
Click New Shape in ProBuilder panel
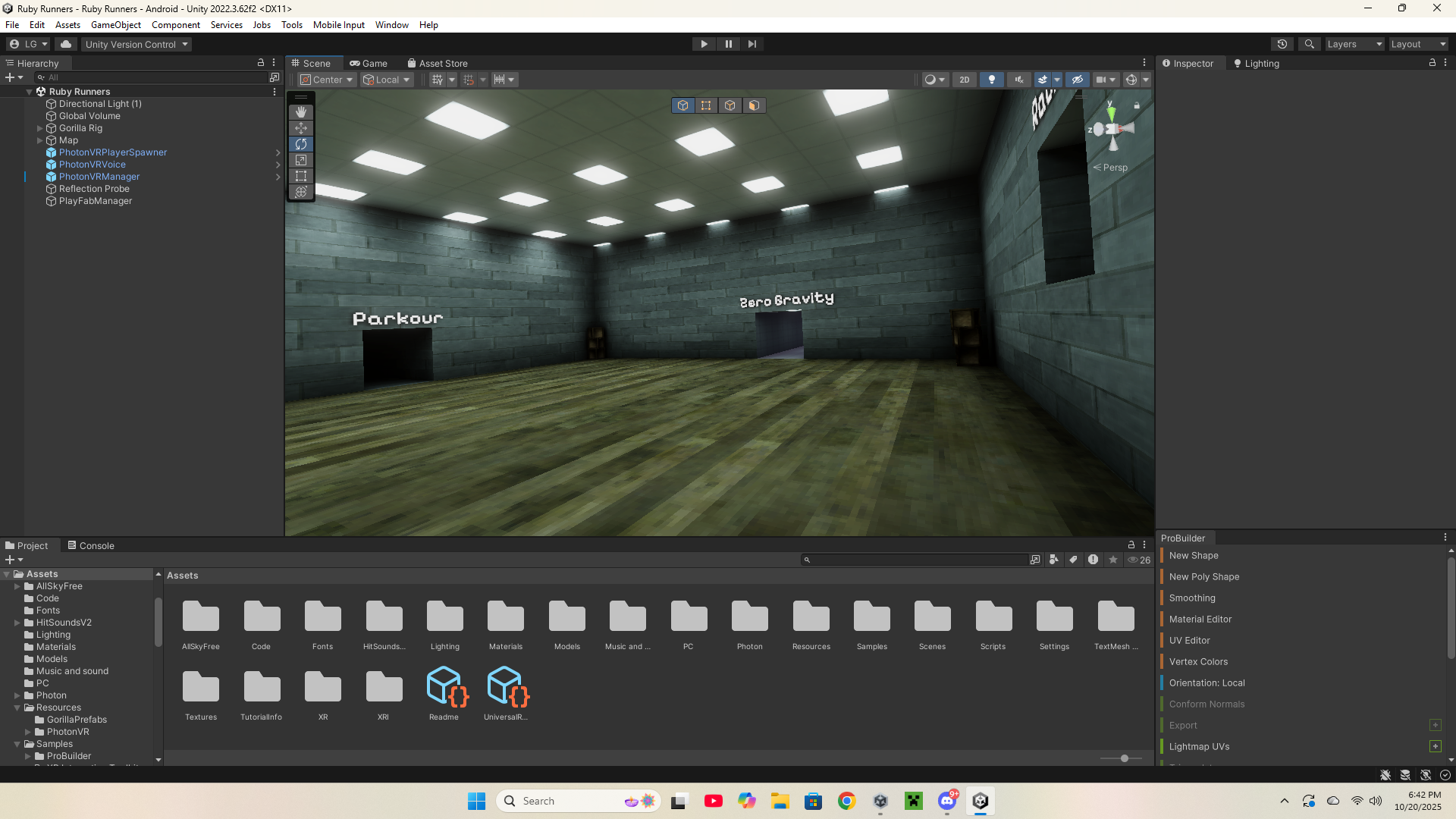(1194, 556)
